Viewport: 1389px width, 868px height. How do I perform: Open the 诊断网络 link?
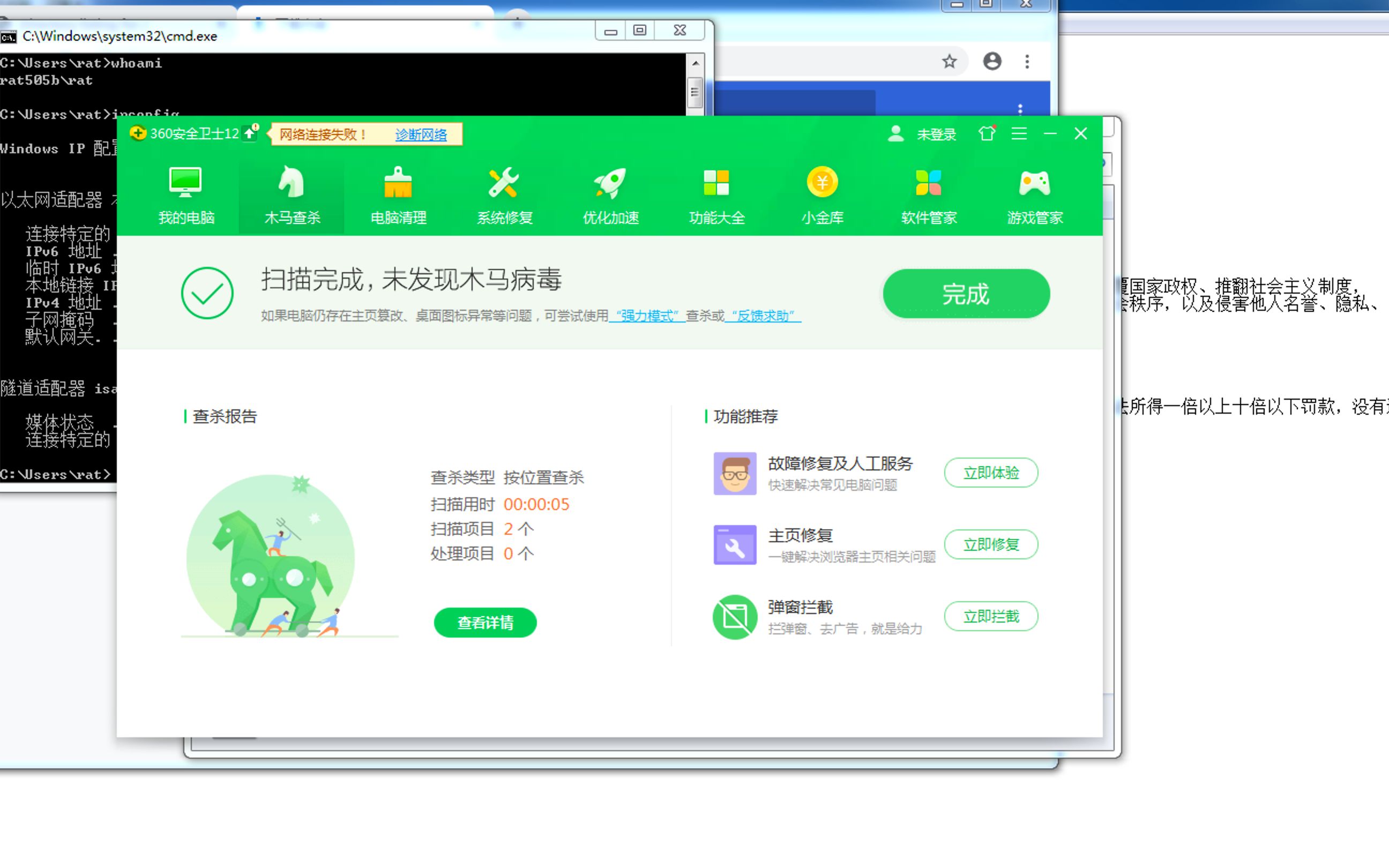[421, 134]
